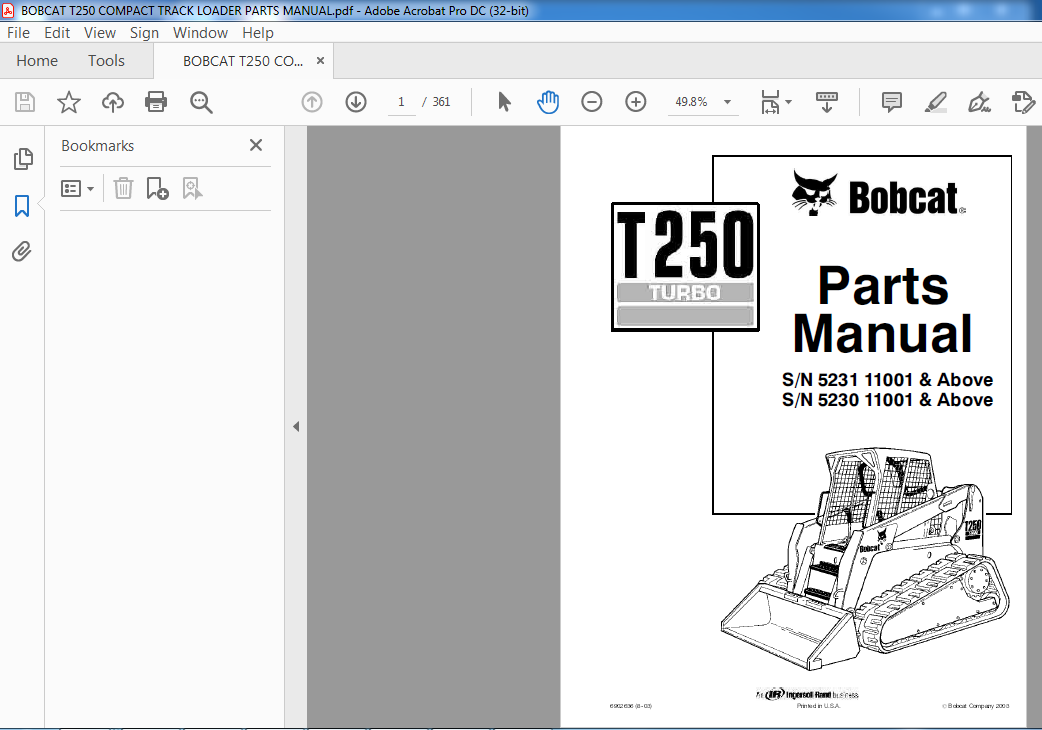This screenshot has width=1042, height=730.
Task: Go to previous page arrow
Action: [x=312, y=102]
